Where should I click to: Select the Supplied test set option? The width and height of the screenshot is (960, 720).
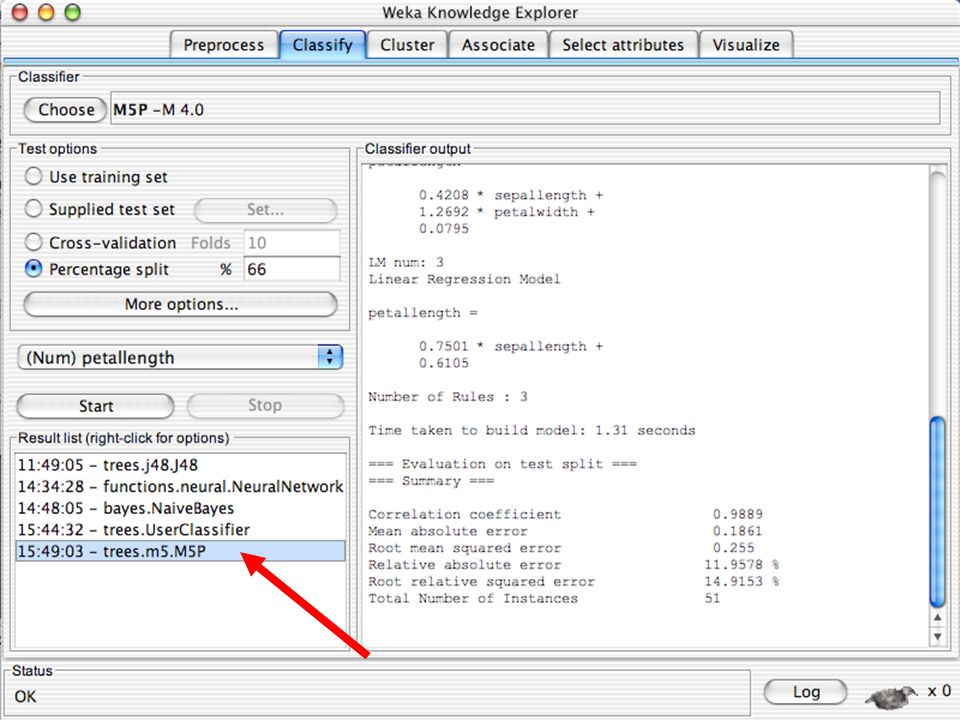34,209
